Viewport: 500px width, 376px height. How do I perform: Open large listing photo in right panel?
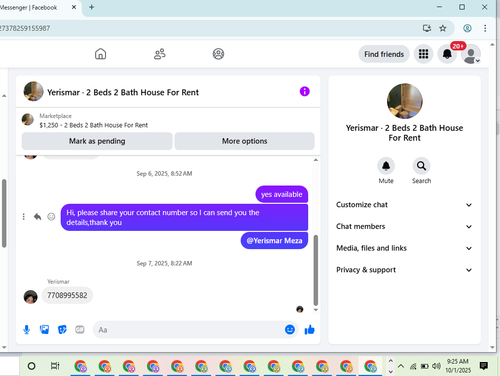404,101
